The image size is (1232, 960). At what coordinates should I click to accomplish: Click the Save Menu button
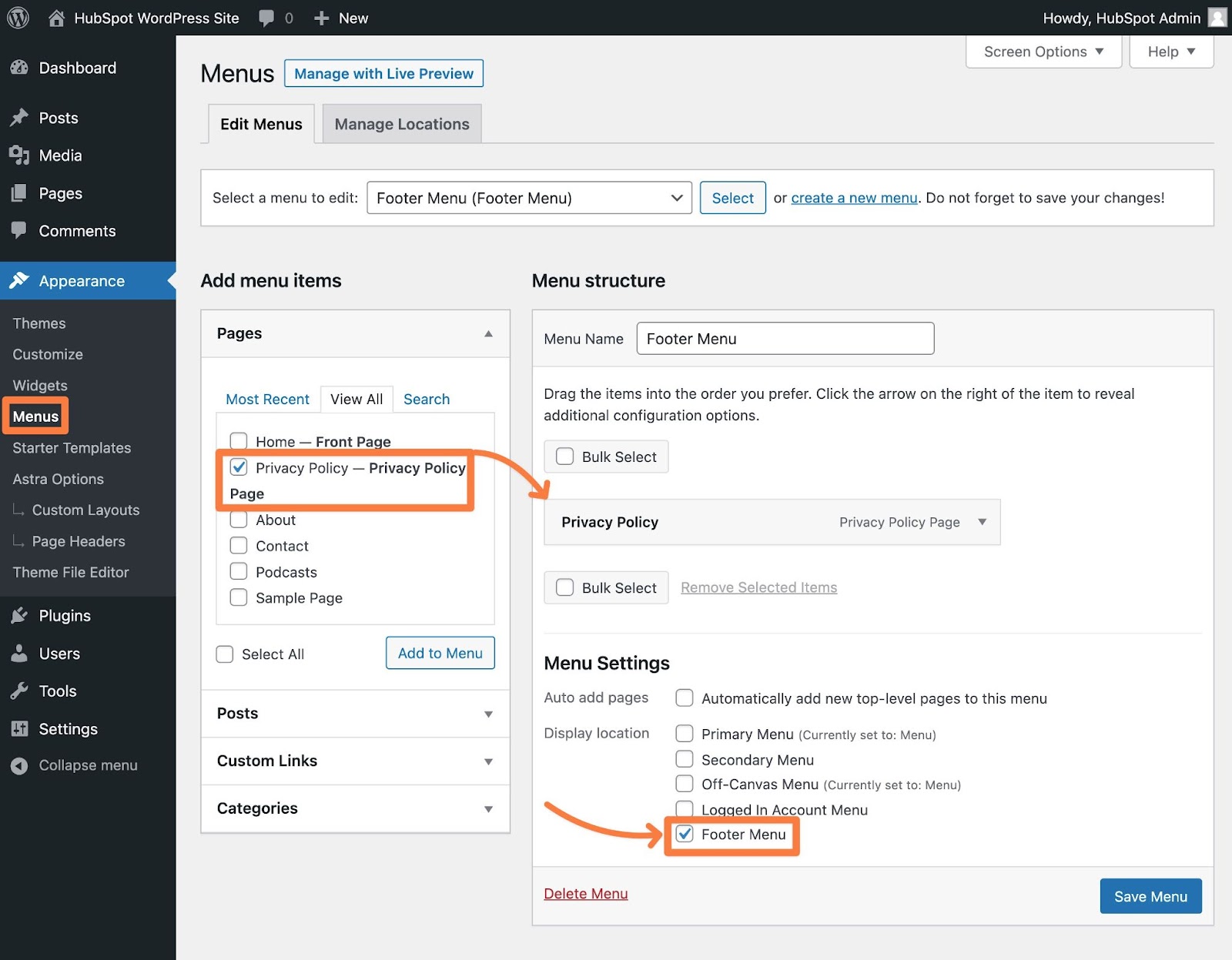[1150, 896]
